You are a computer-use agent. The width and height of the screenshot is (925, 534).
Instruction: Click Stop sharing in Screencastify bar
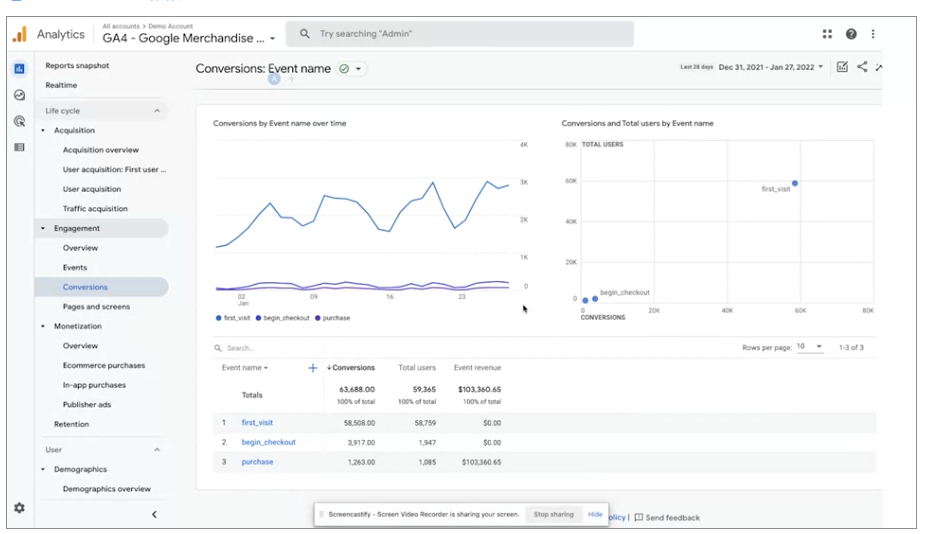(x=553, y=515)
